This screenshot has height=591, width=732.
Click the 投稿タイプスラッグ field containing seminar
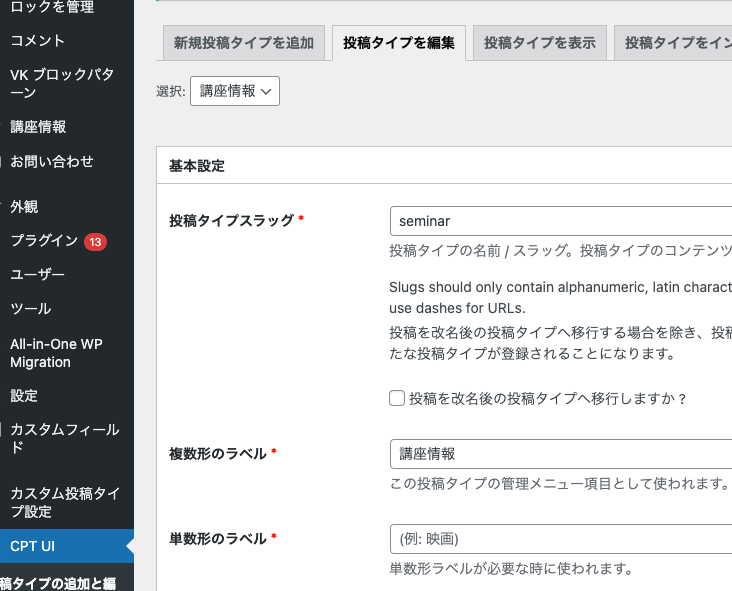point(561,221)
